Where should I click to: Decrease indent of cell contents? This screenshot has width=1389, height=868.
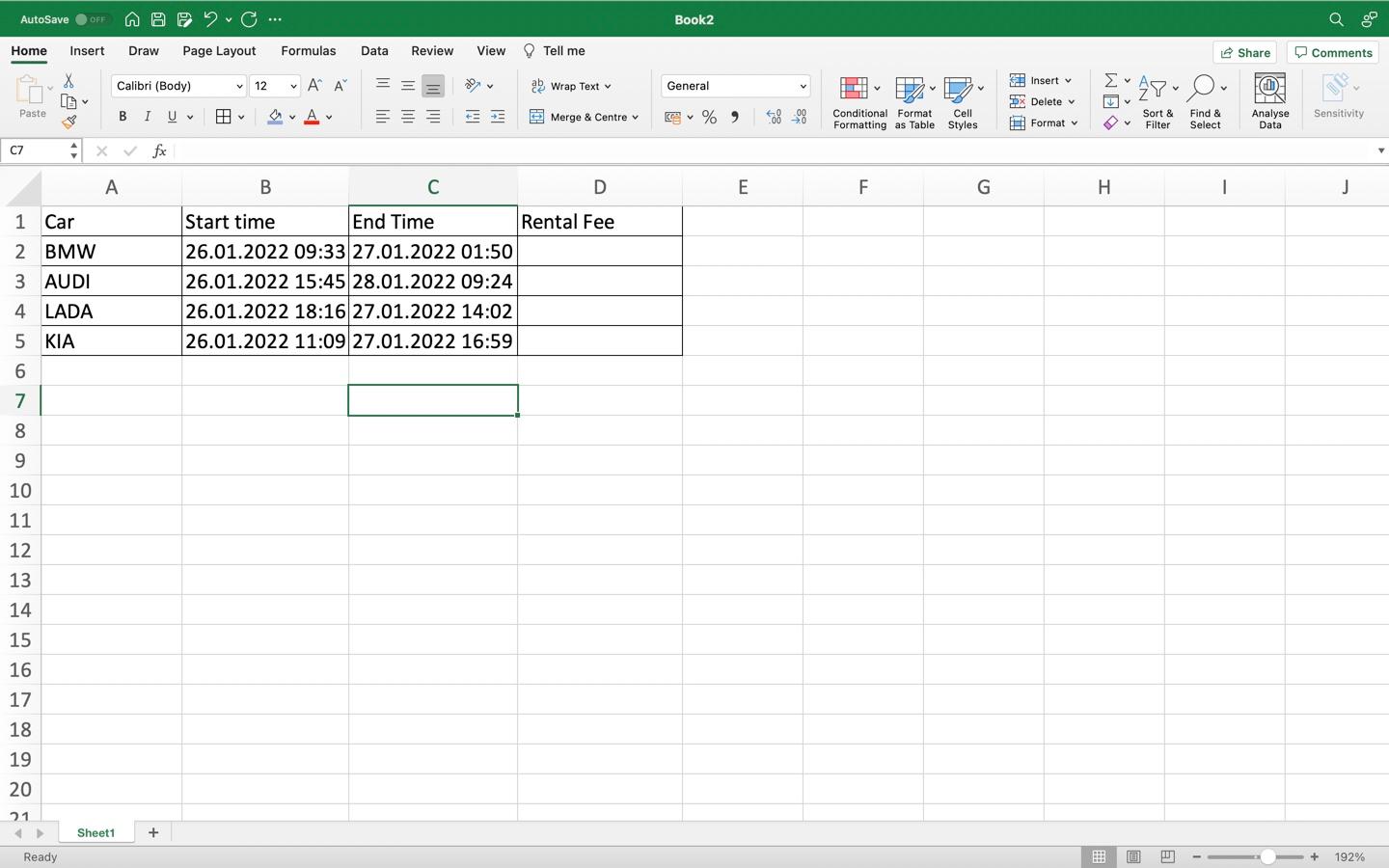point(473,117)
